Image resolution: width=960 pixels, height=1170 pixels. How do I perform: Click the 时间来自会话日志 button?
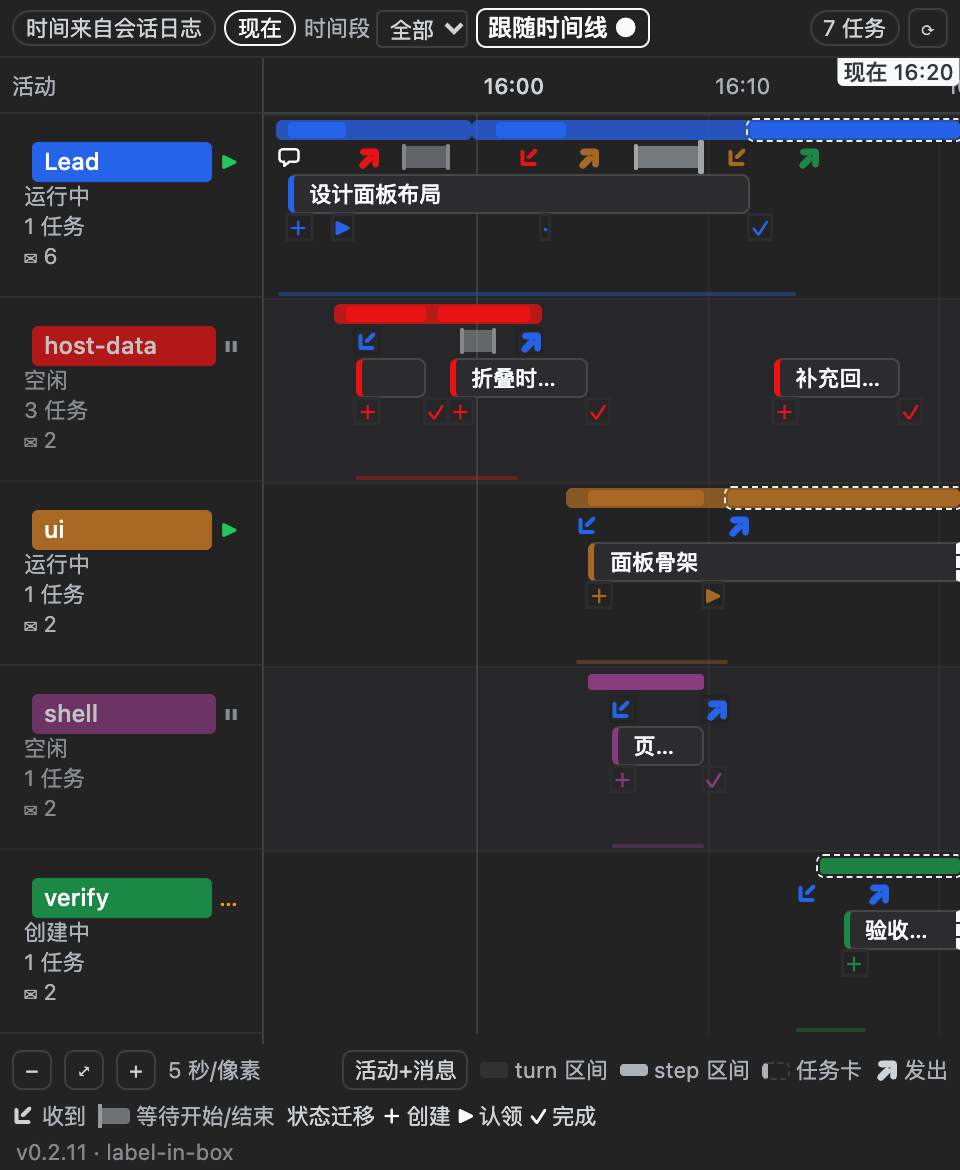[114, 28]
